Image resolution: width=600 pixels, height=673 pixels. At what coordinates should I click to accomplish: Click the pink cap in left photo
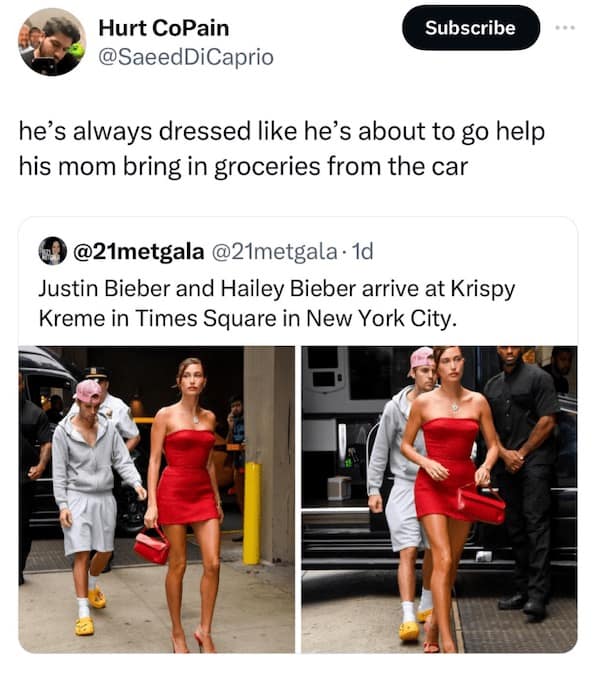tap(89, 389)
